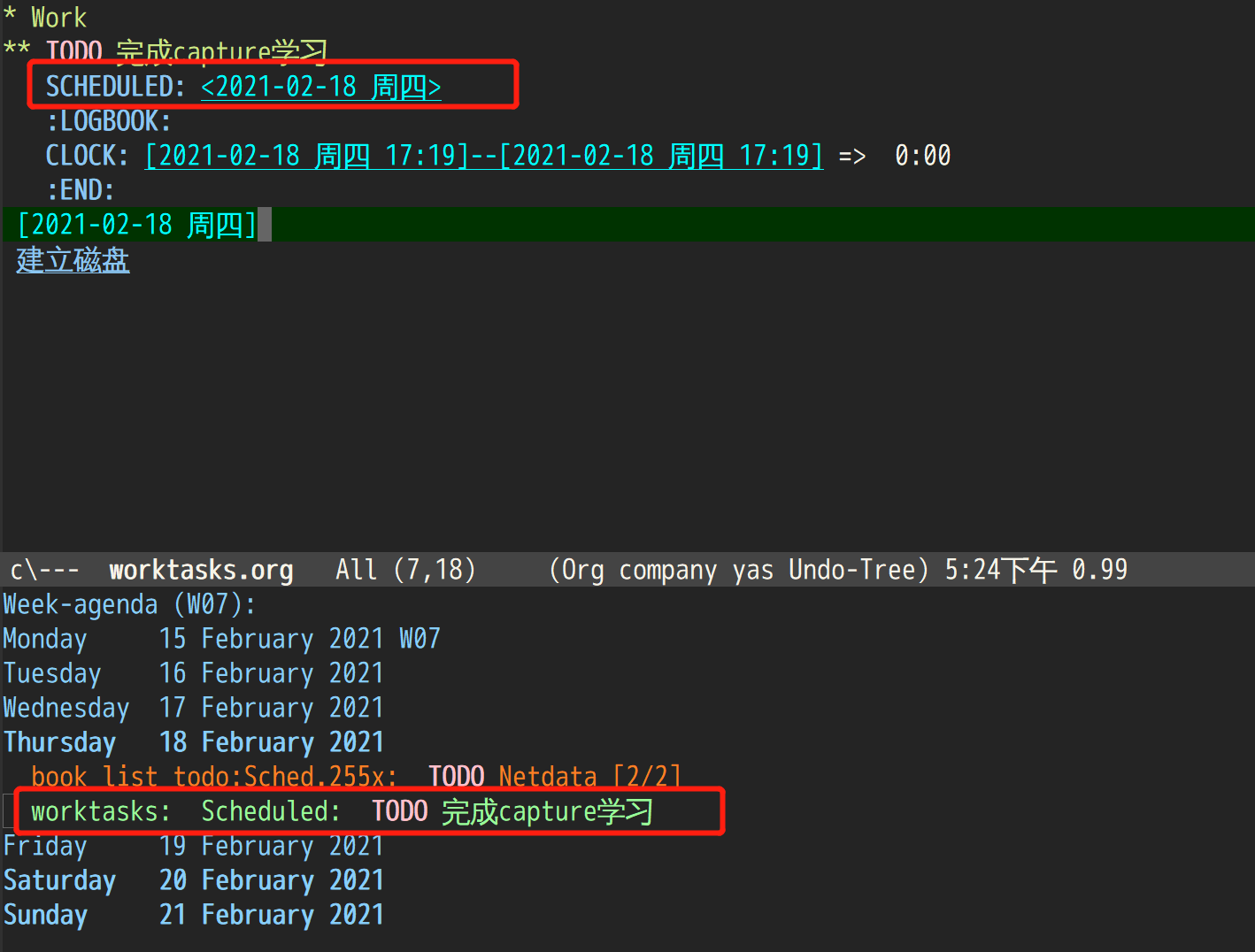This screenshot has height=952, width=1255.
Task: Open the worktasks Scheduled 完成capture学习 agenda entry
Action: click(x=343, y=811)
